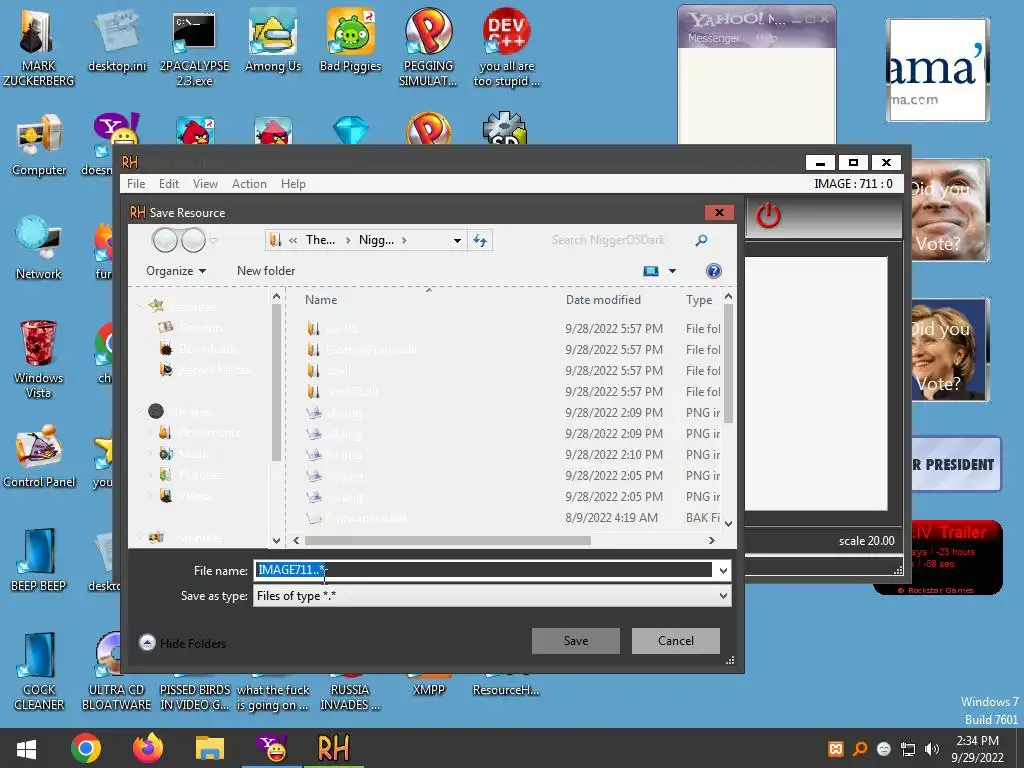Launch Firefox from the taskbar
The image size is (1024, 768).
point(148,748)
